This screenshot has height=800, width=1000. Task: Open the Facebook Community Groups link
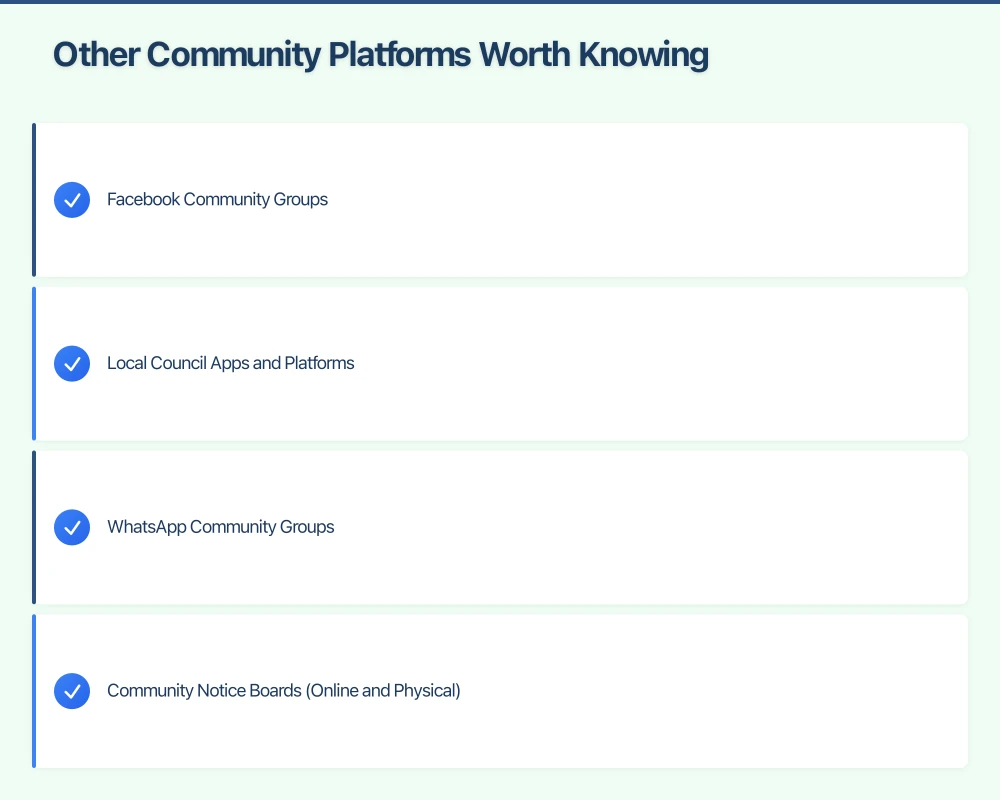(x=217, y=199)
